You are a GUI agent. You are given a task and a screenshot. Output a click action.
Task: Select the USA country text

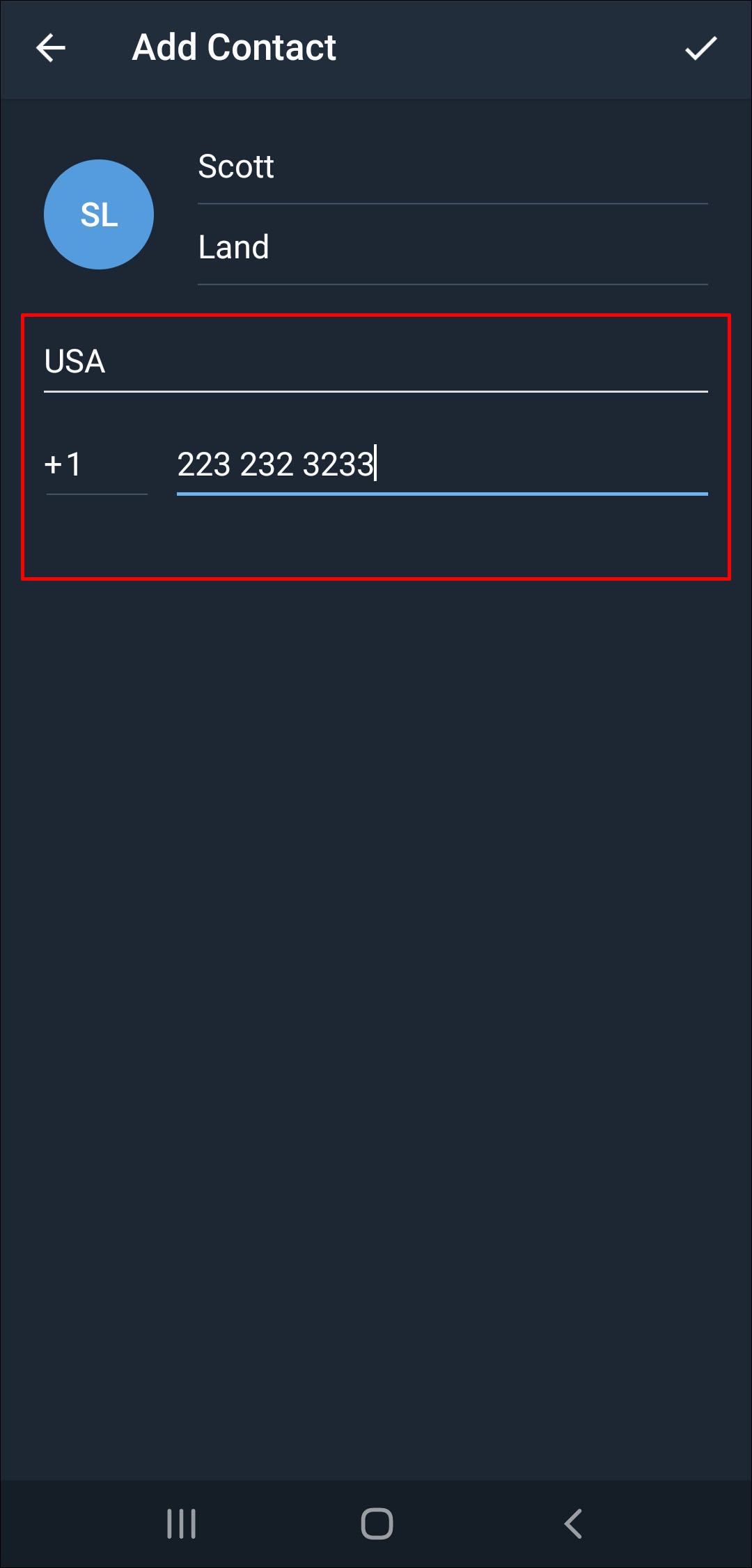pos(75,361)
